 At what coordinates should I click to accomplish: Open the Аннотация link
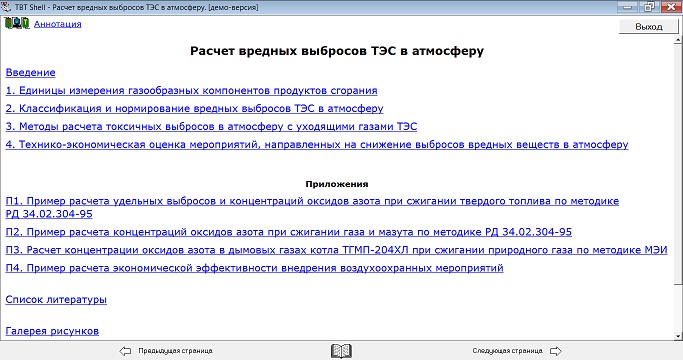[57, 24]
